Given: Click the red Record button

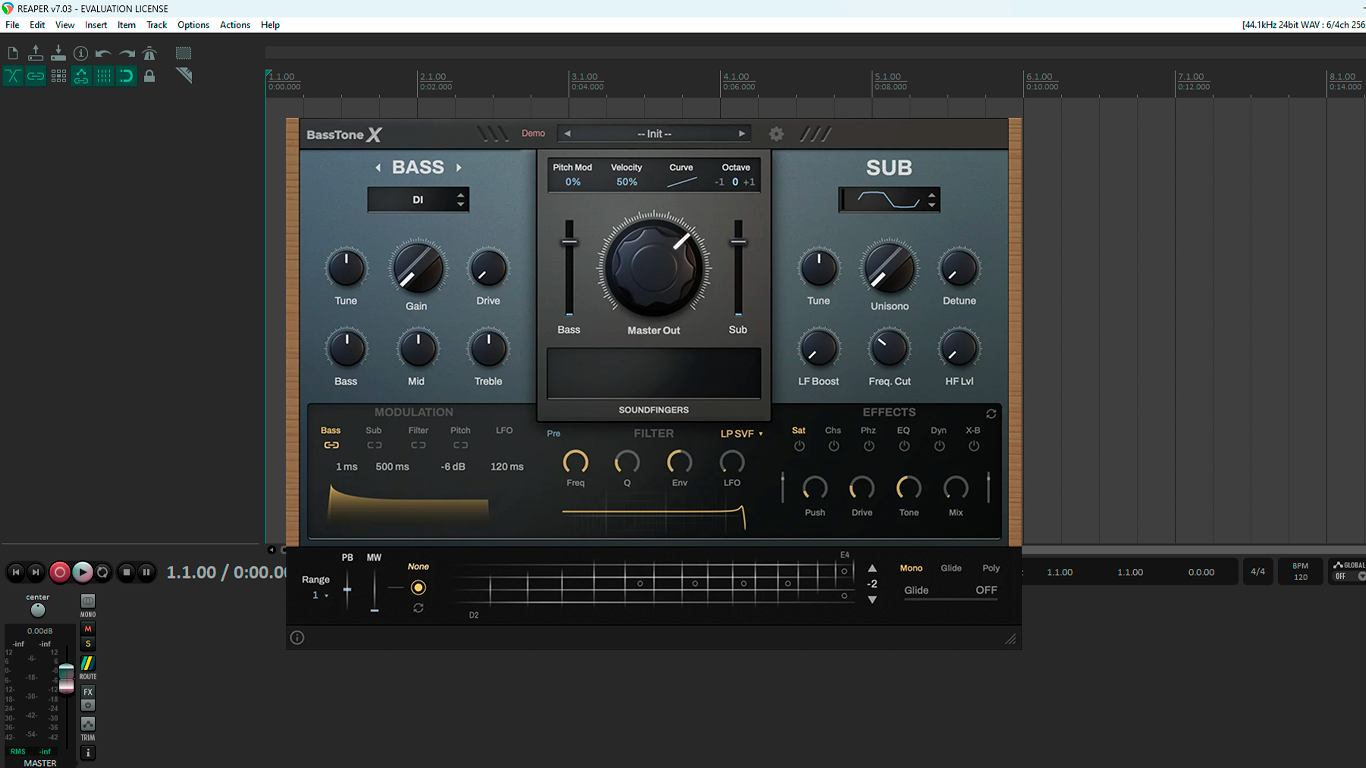Looking at the screenshot, I should pos(60,573).
